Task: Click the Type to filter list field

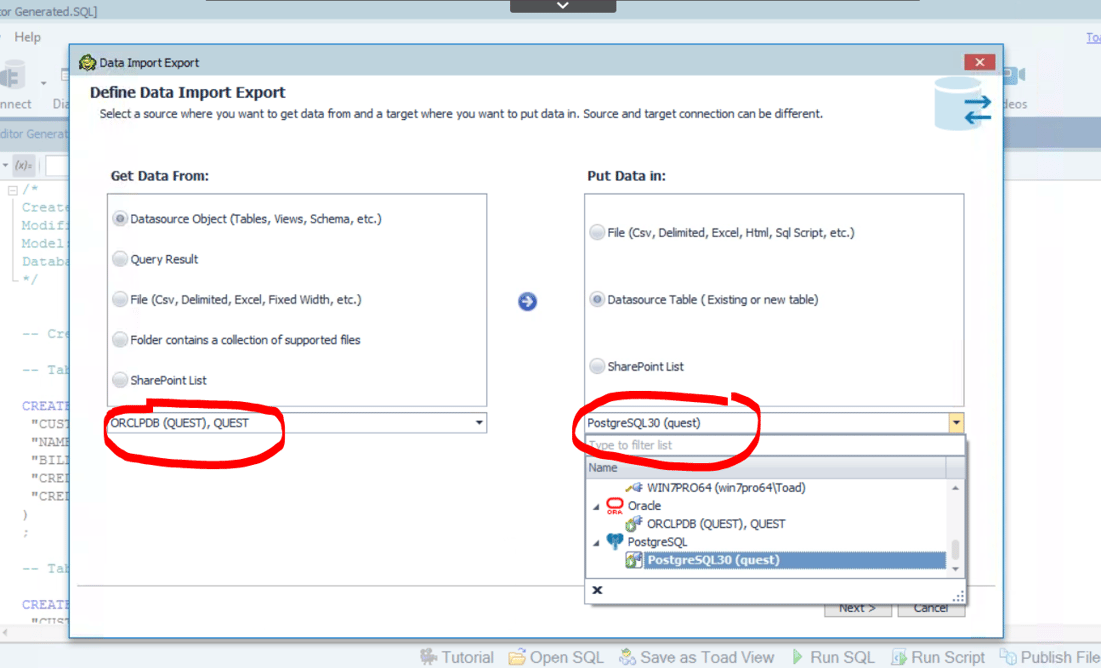Action: [x=775, y=445]
